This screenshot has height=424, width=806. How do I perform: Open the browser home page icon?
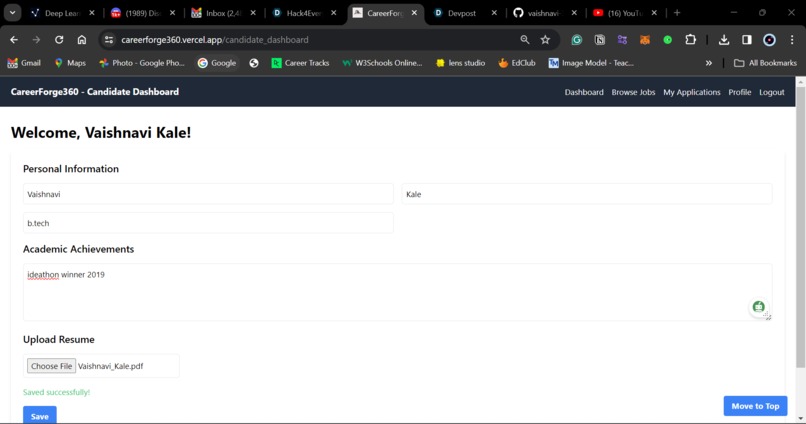point(82,40)
